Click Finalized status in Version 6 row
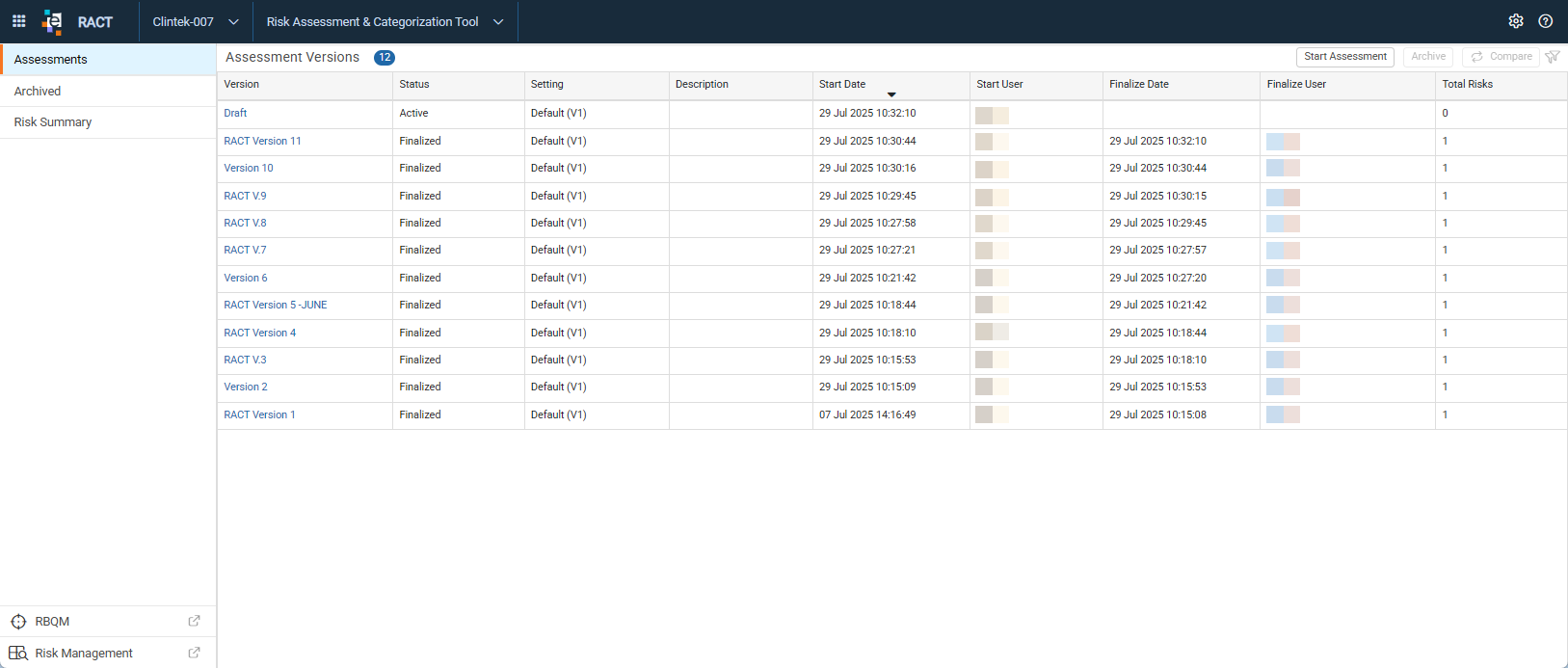Image resolution: width=1568 pixels, height=668 pixels. click(x=420, y=279)
